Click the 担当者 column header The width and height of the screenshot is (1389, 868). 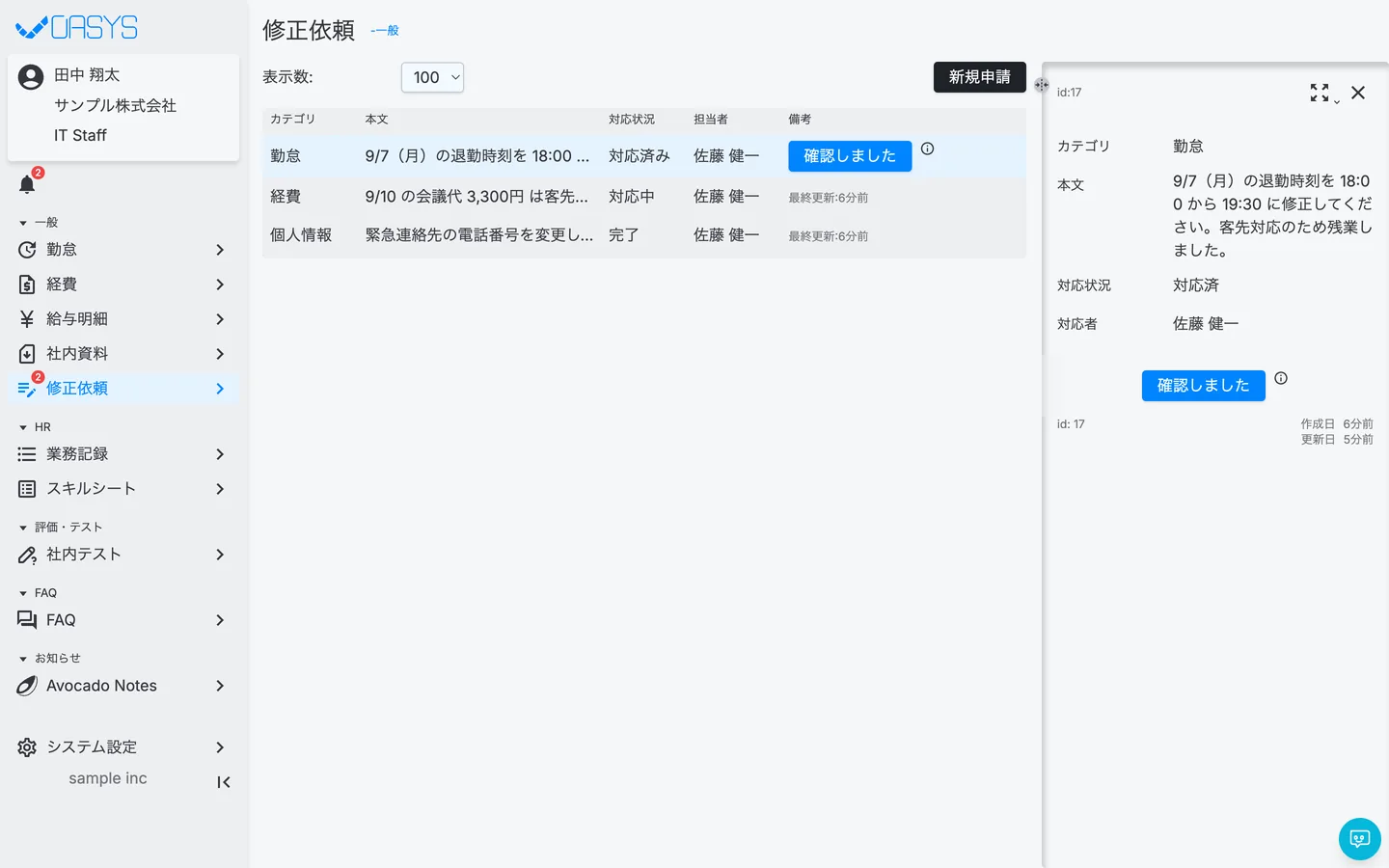711,120
